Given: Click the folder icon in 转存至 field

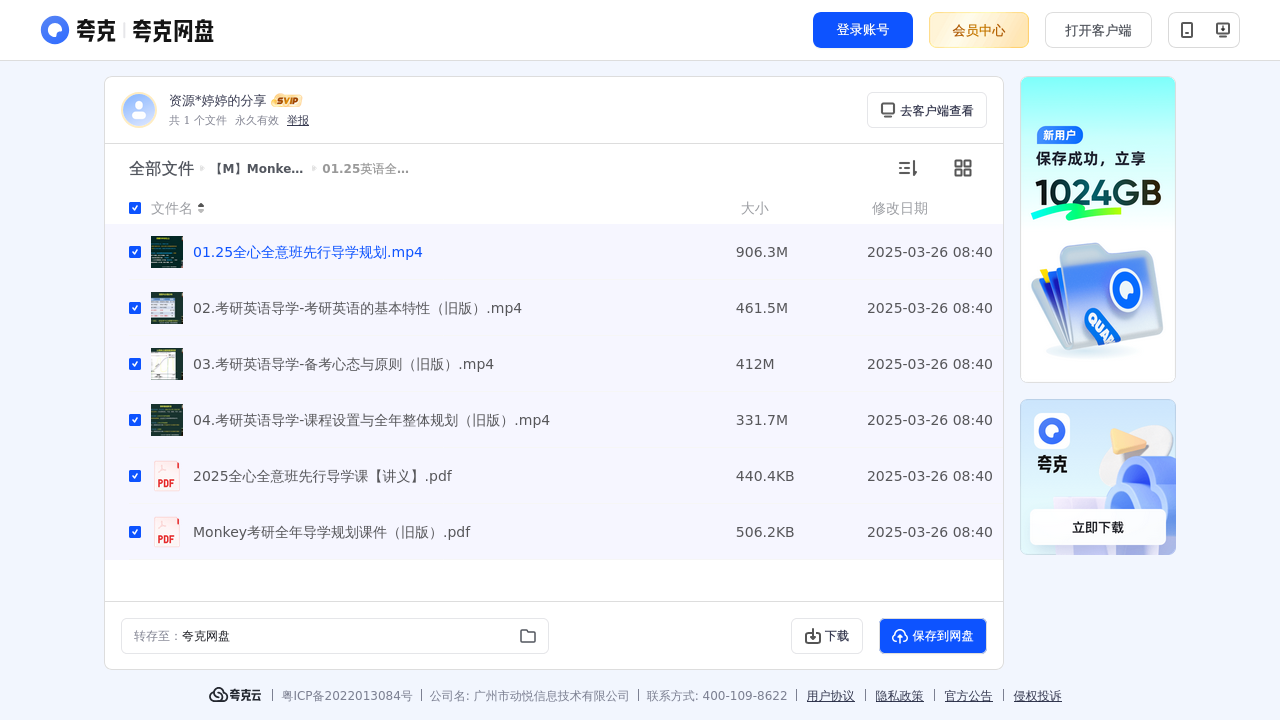Looking at the screenshot, I should 528,636.
